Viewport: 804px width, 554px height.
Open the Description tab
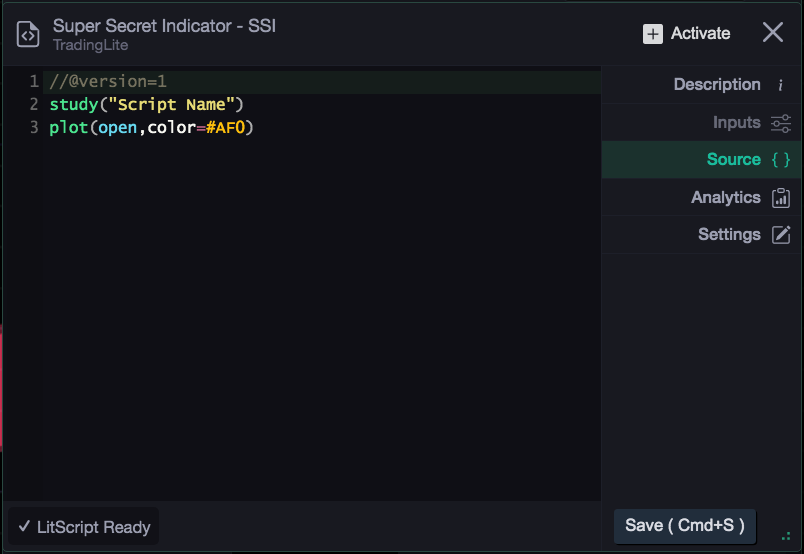point(701,85)
